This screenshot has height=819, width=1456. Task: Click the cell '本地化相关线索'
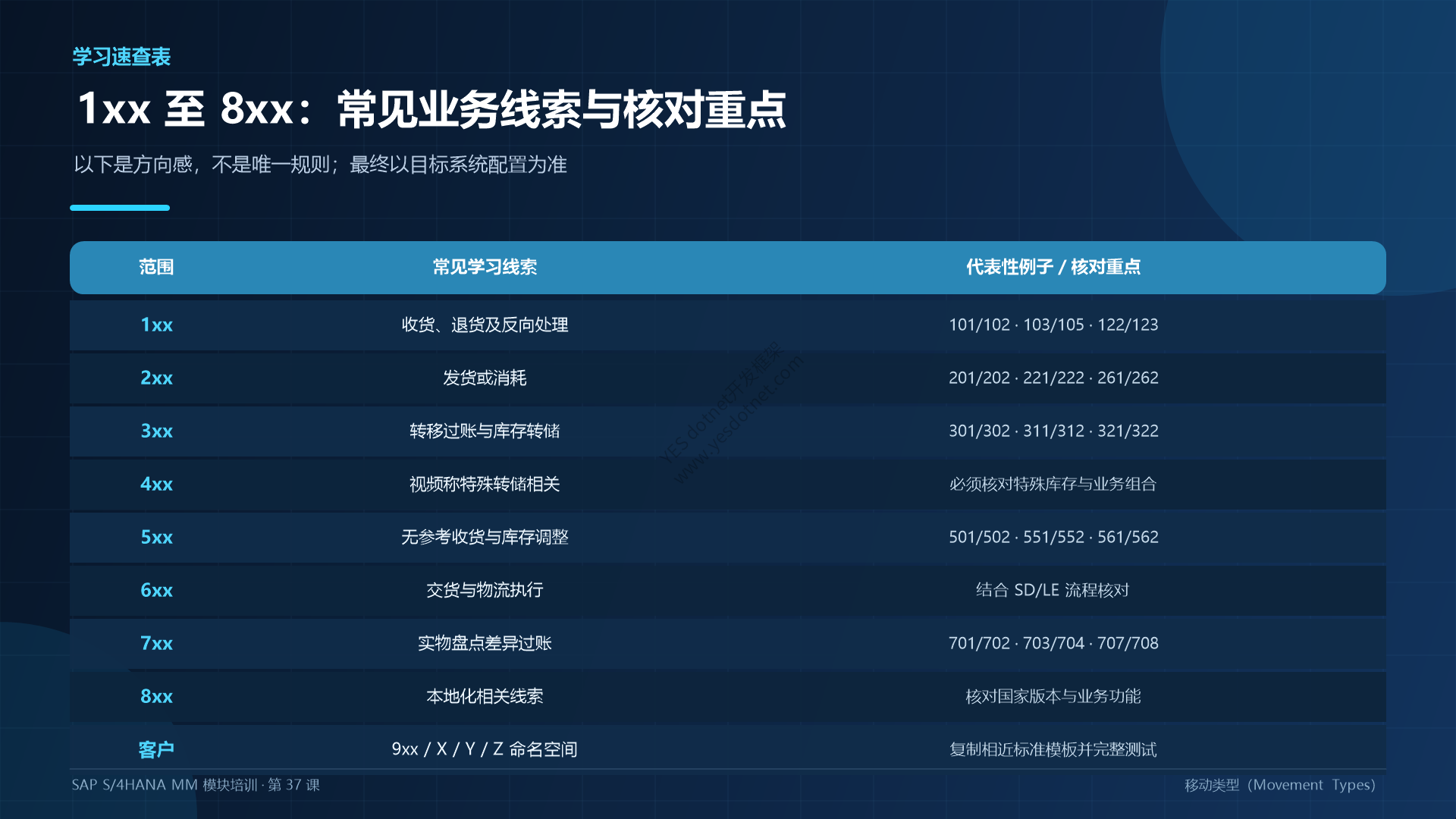[x=485, y=696]
